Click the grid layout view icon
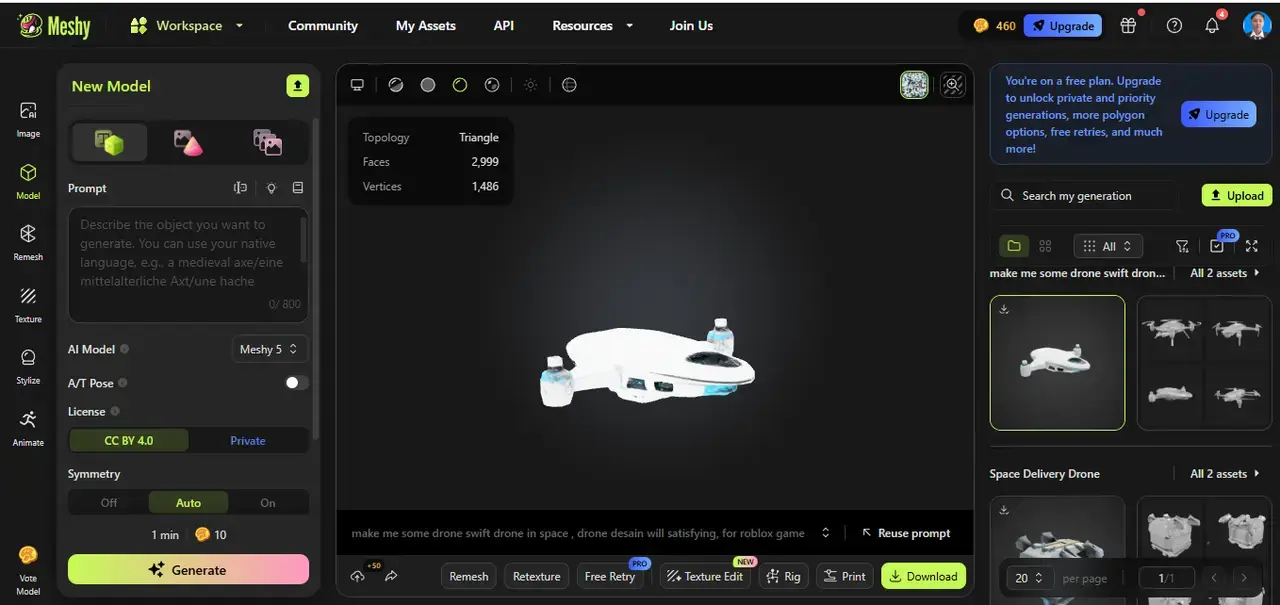 pyautogui.click(x=1044, y=246)
